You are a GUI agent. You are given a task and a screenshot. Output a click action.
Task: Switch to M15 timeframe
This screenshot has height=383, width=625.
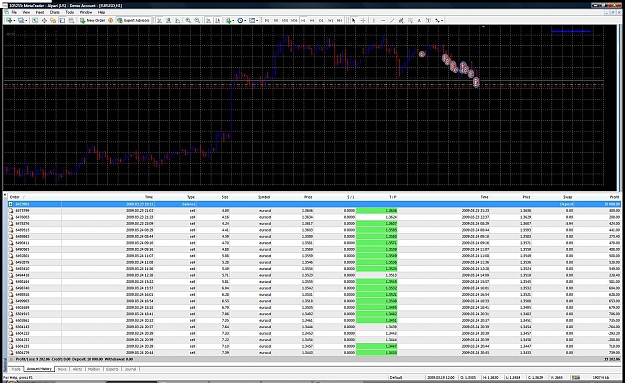[285, 20]
